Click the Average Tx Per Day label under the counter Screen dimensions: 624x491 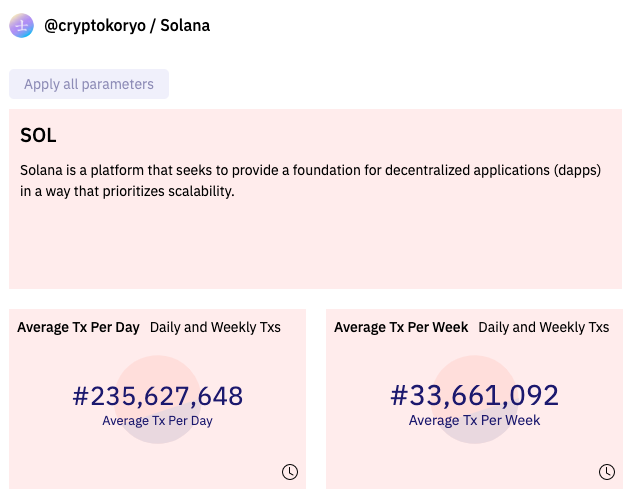pyautogui.click(x=157, y=421)
